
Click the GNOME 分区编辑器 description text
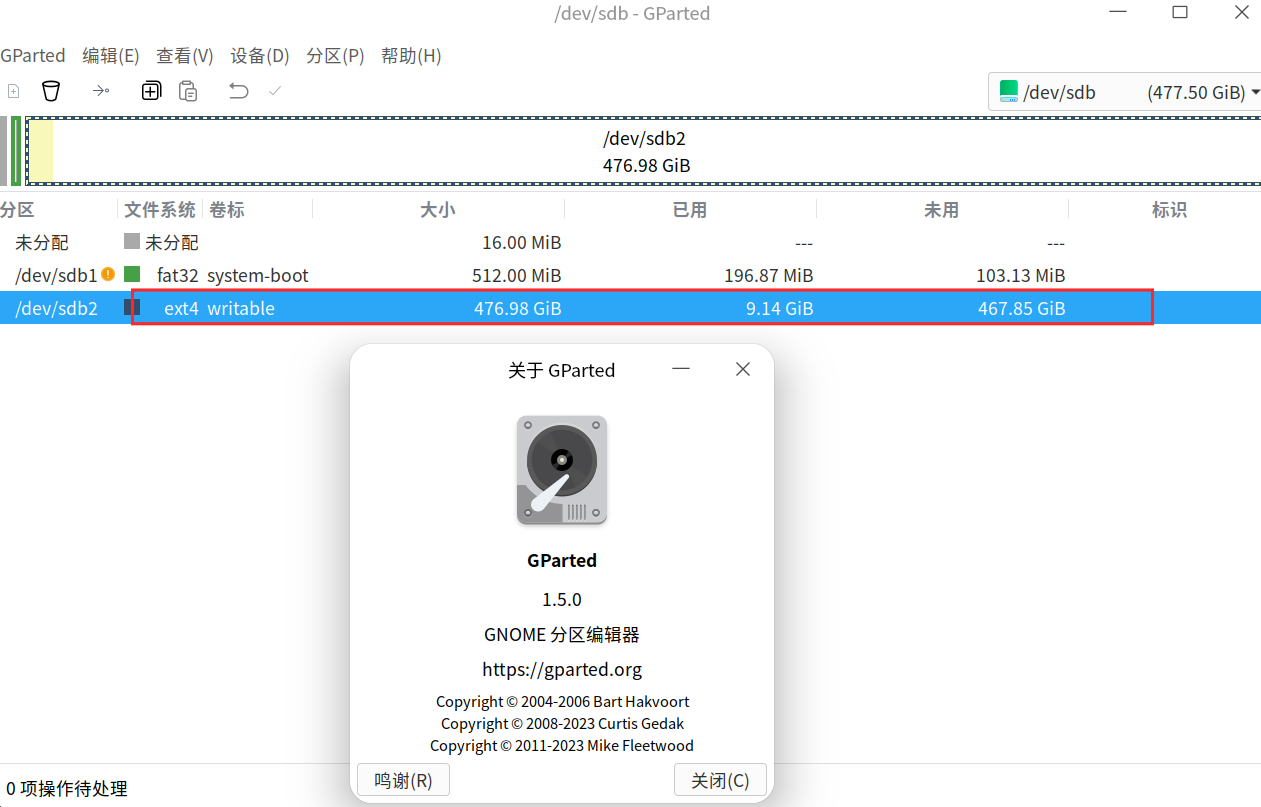coord(562,634)
